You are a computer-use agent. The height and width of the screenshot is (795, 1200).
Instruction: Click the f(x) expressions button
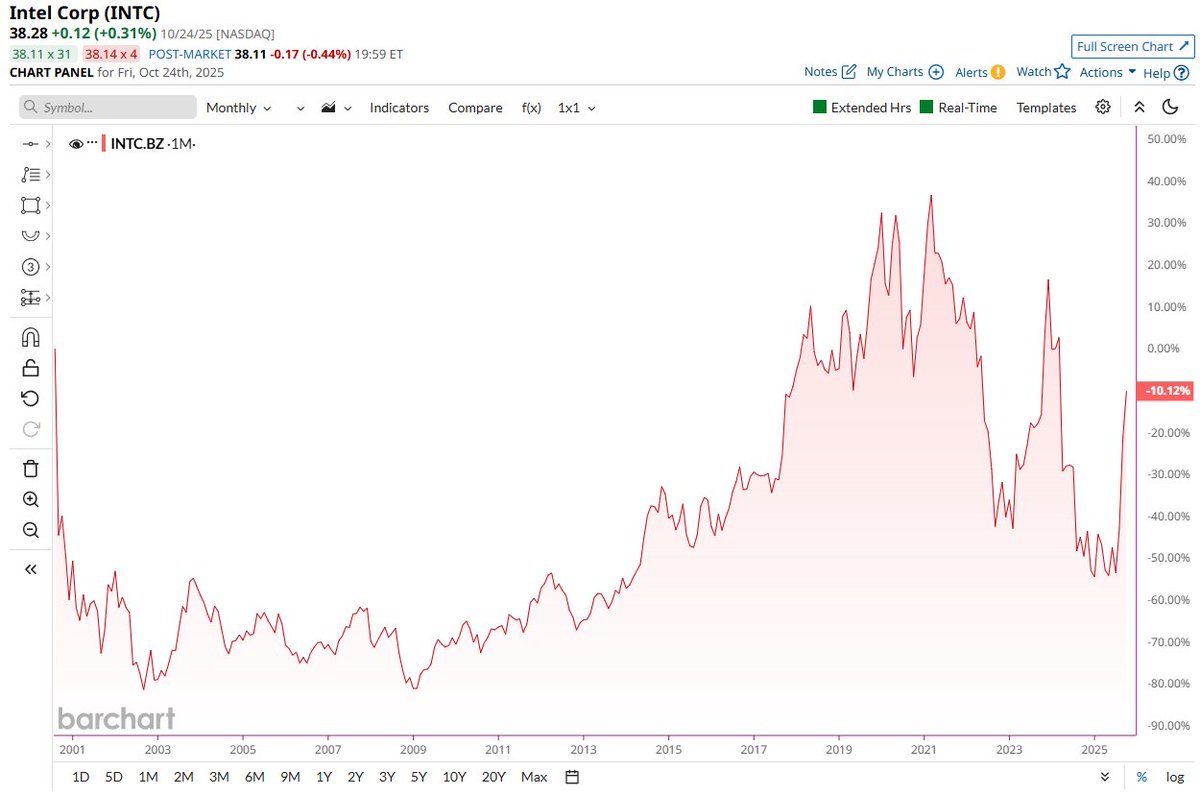(531, 107)
